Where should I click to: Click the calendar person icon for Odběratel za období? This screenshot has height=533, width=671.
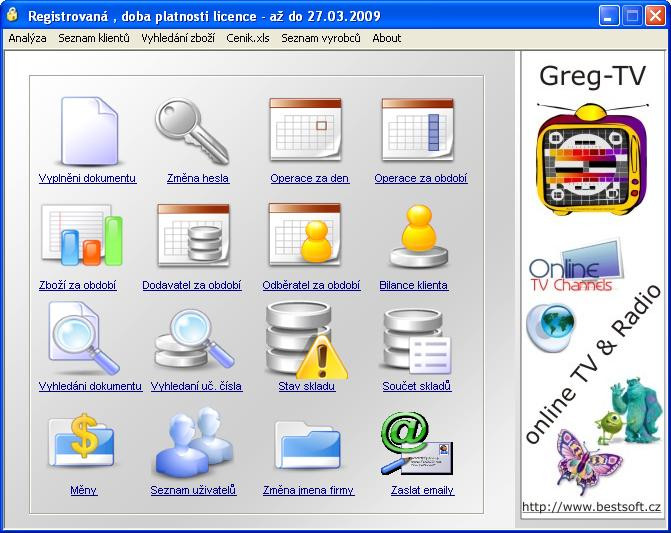pyautogui.click(x=305, y=234)
